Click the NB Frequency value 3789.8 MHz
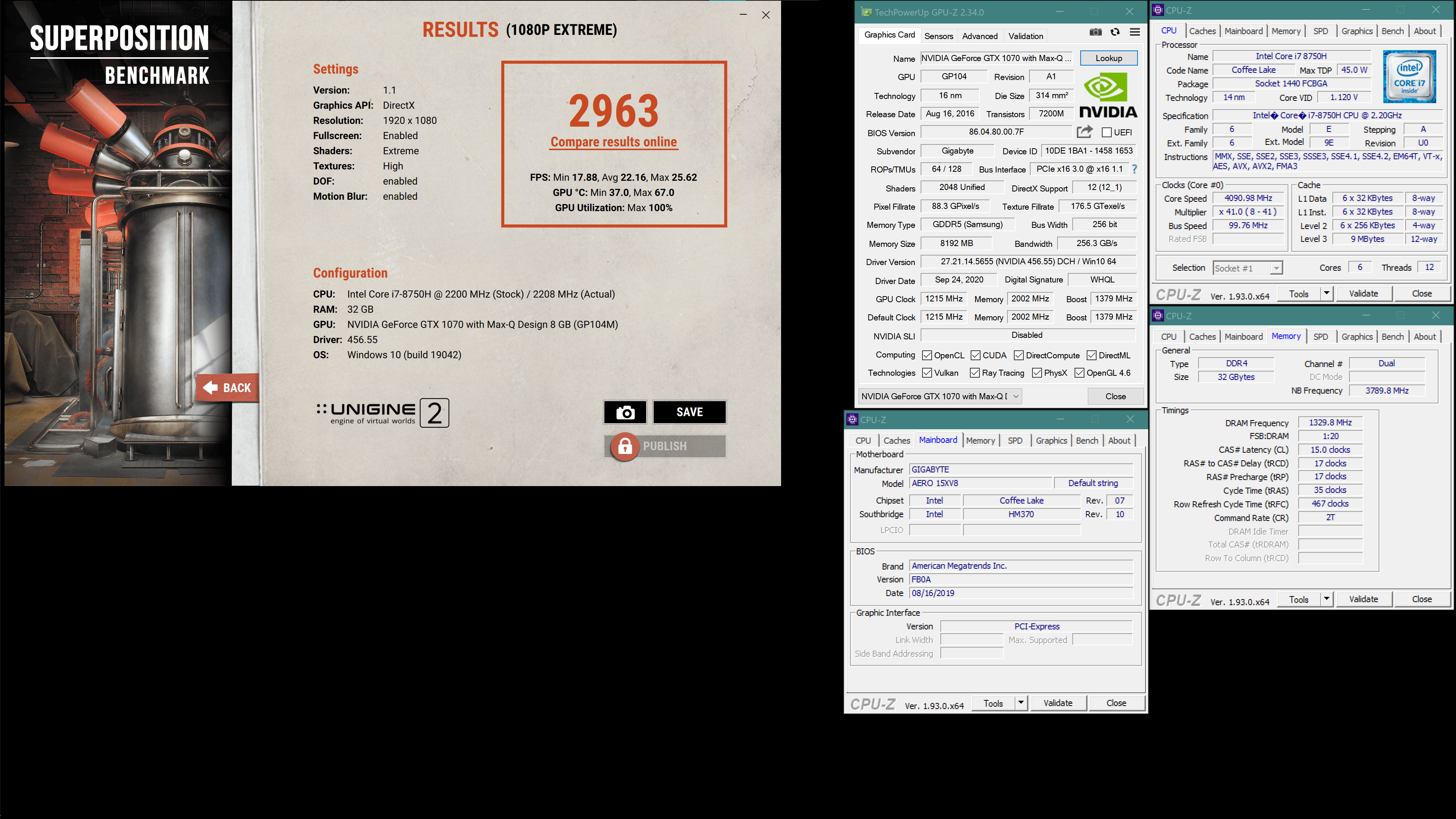The image size is (1456, 819). coord(1387,391)
